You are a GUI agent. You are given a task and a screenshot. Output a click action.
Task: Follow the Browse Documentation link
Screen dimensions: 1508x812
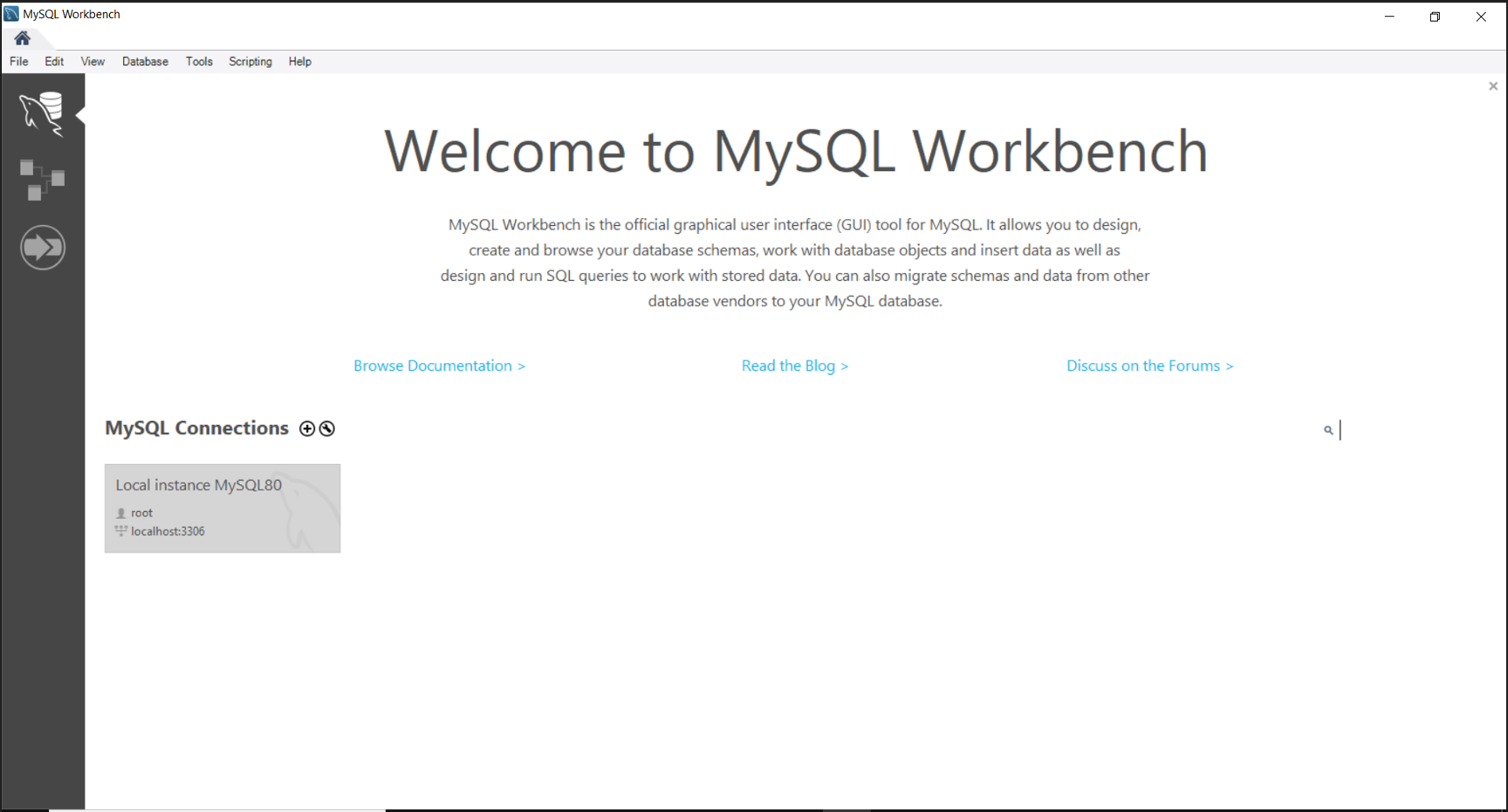tap(439, 365)
